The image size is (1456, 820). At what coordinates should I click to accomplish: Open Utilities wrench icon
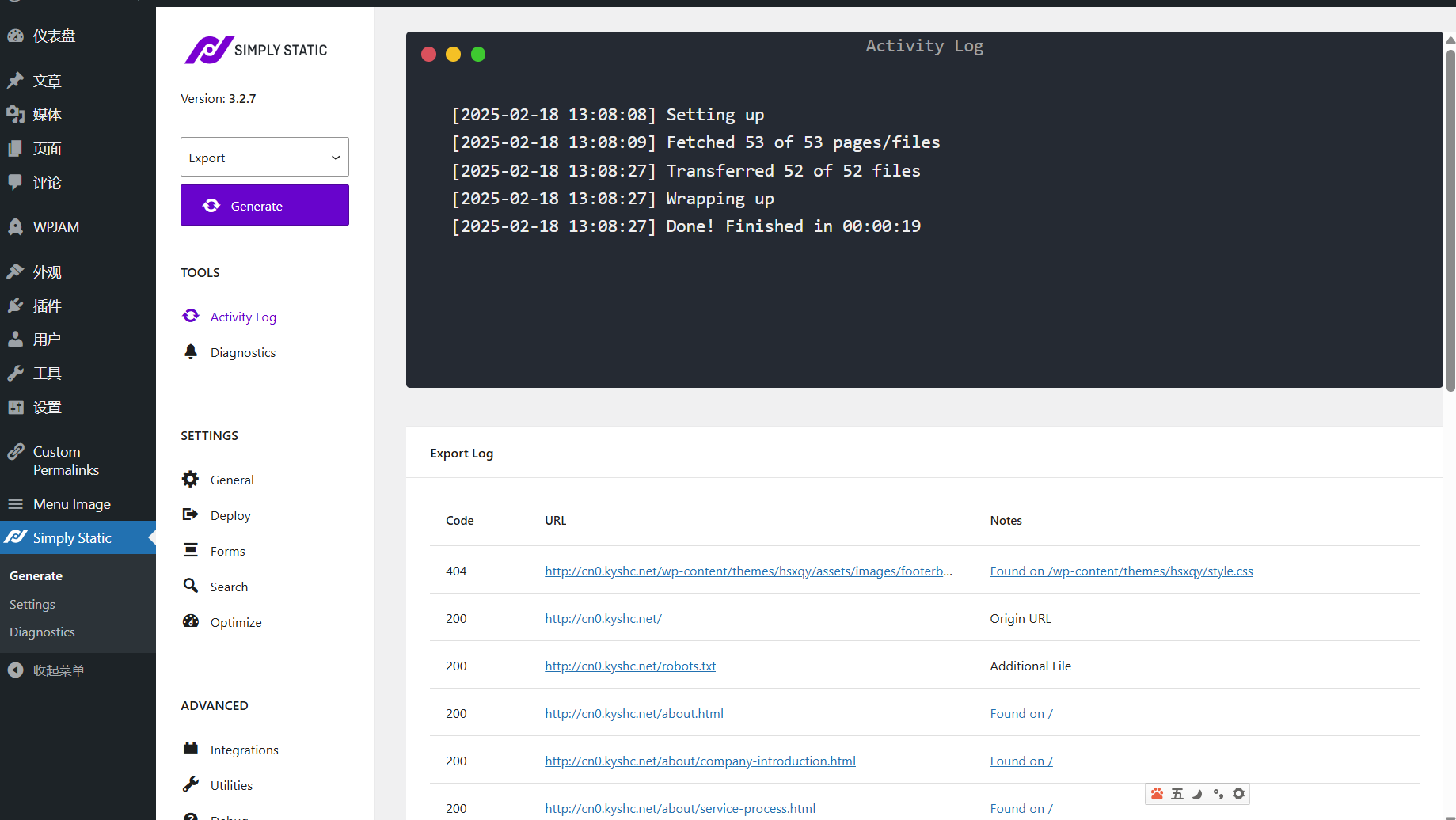coord(191,784)
